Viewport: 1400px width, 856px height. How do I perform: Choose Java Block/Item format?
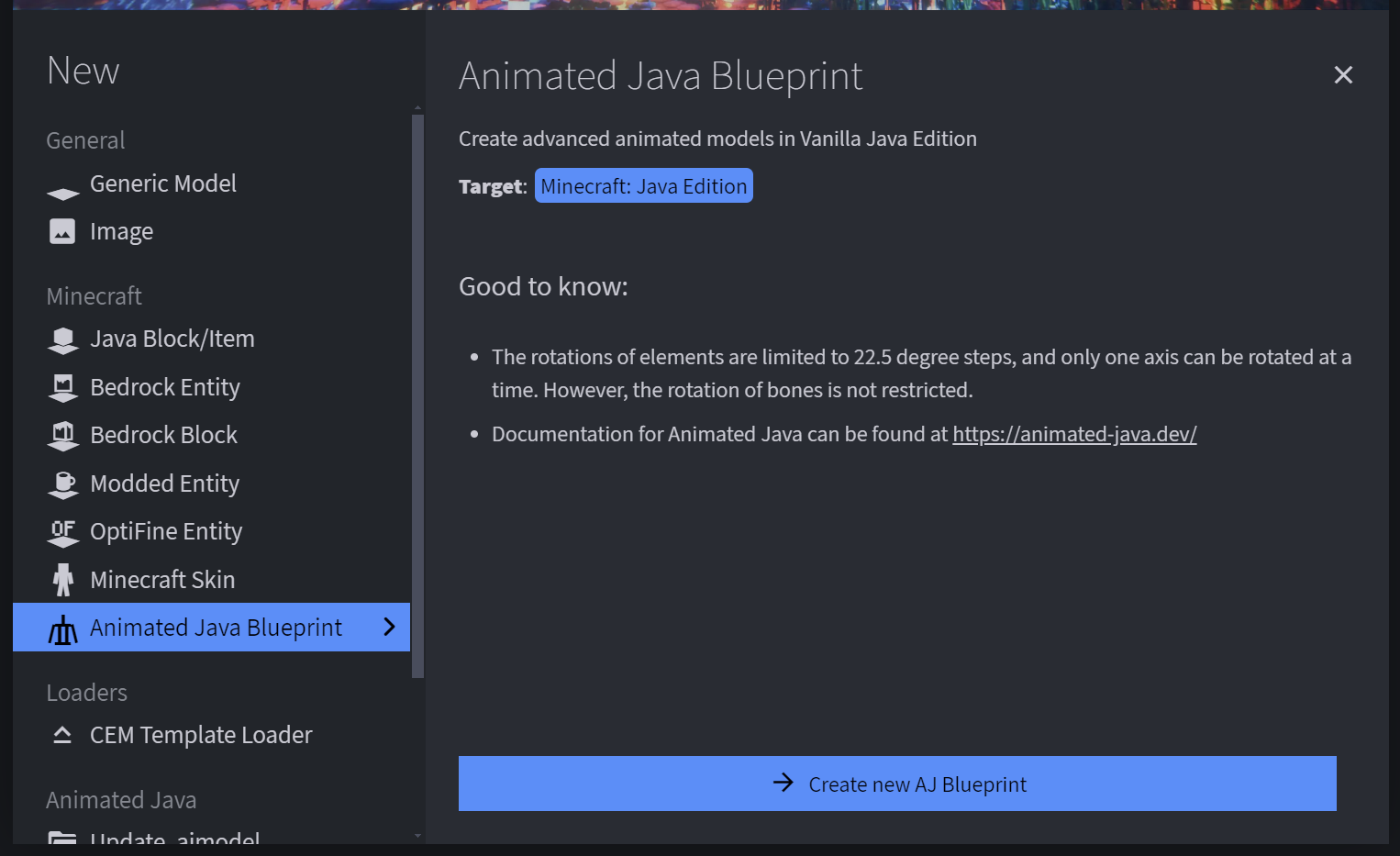(x=212, y=339)
